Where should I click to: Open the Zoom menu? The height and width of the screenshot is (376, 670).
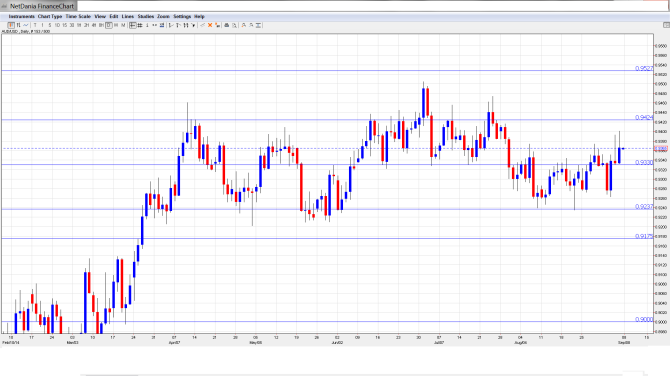click(x=163, y=17)
